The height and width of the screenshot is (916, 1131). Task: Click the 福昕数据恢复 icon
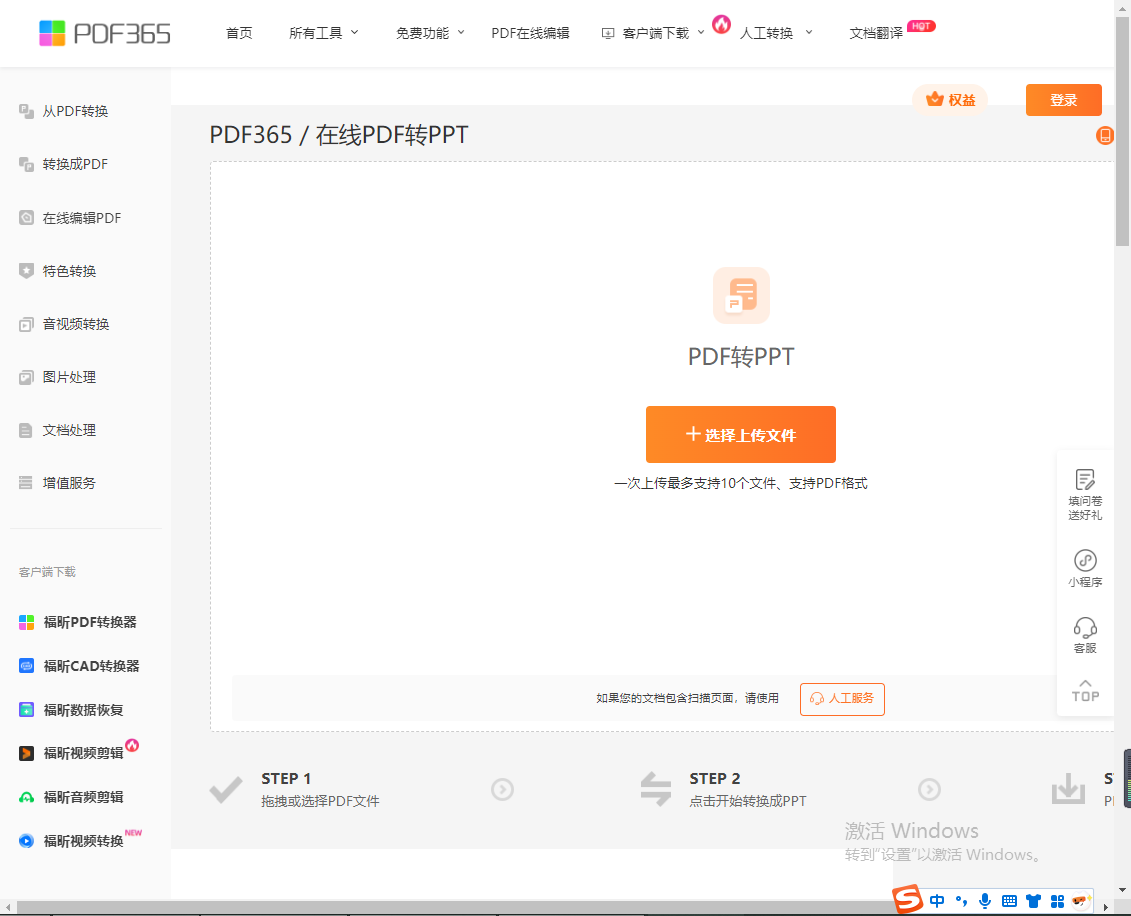(x=27, y=710)
